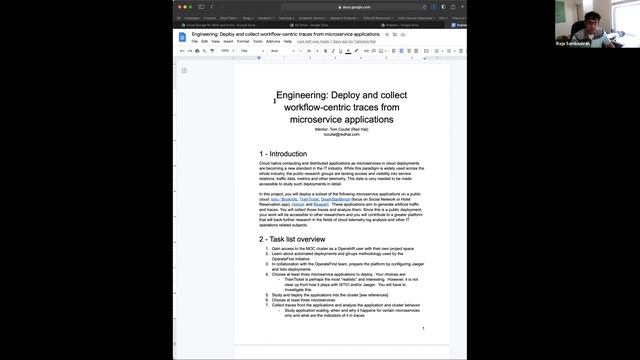Open the Arial font dropdown
The width and height of the screenshot is (640, 360).
283,51
